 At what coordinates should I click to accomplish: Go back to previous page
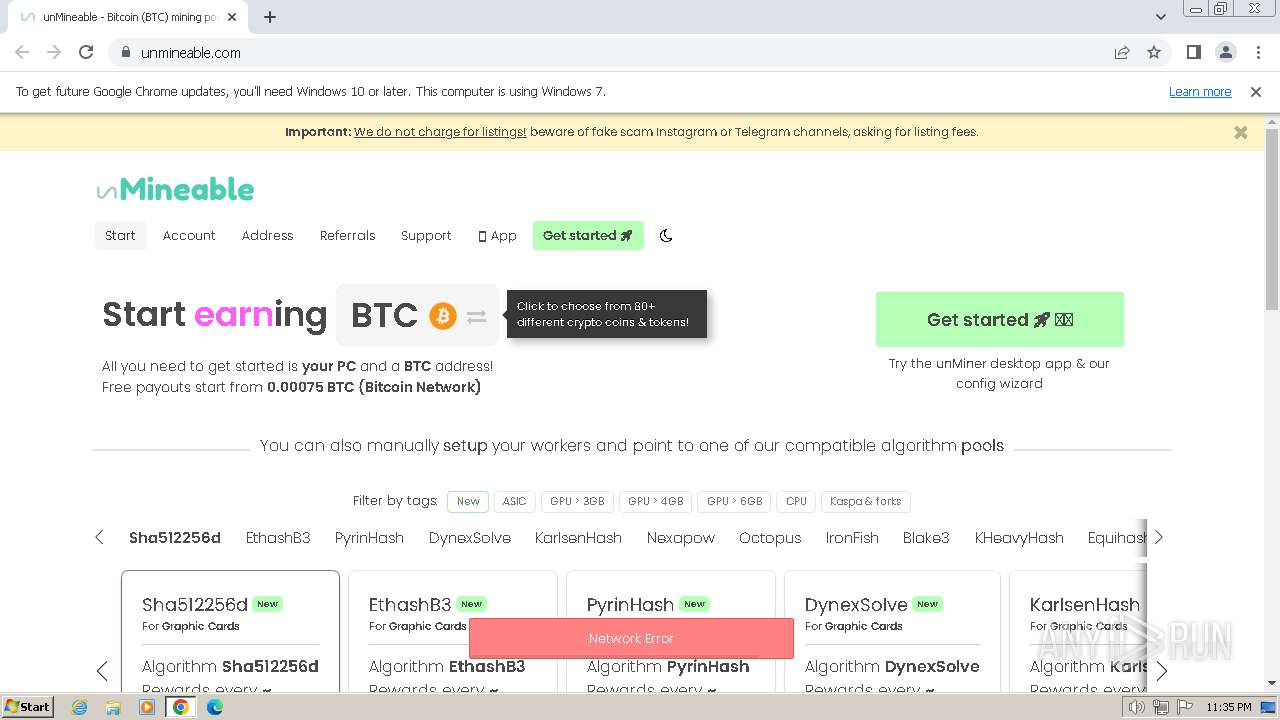[x=22, y=52]
